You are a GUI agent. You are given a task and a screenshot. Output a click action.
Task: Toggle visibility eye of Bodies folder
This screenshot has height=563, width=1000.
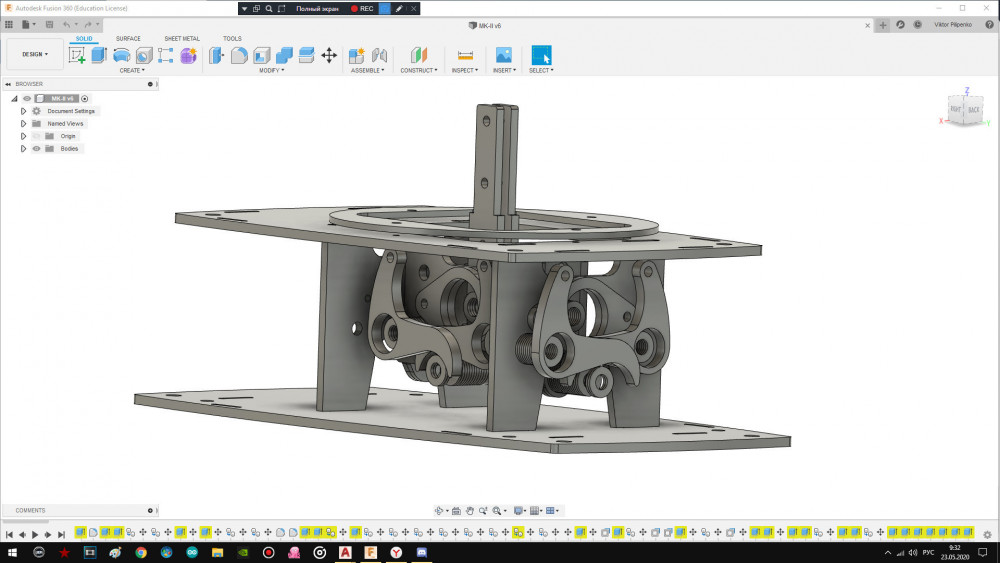pyautogui.click(x=36, y=148)
